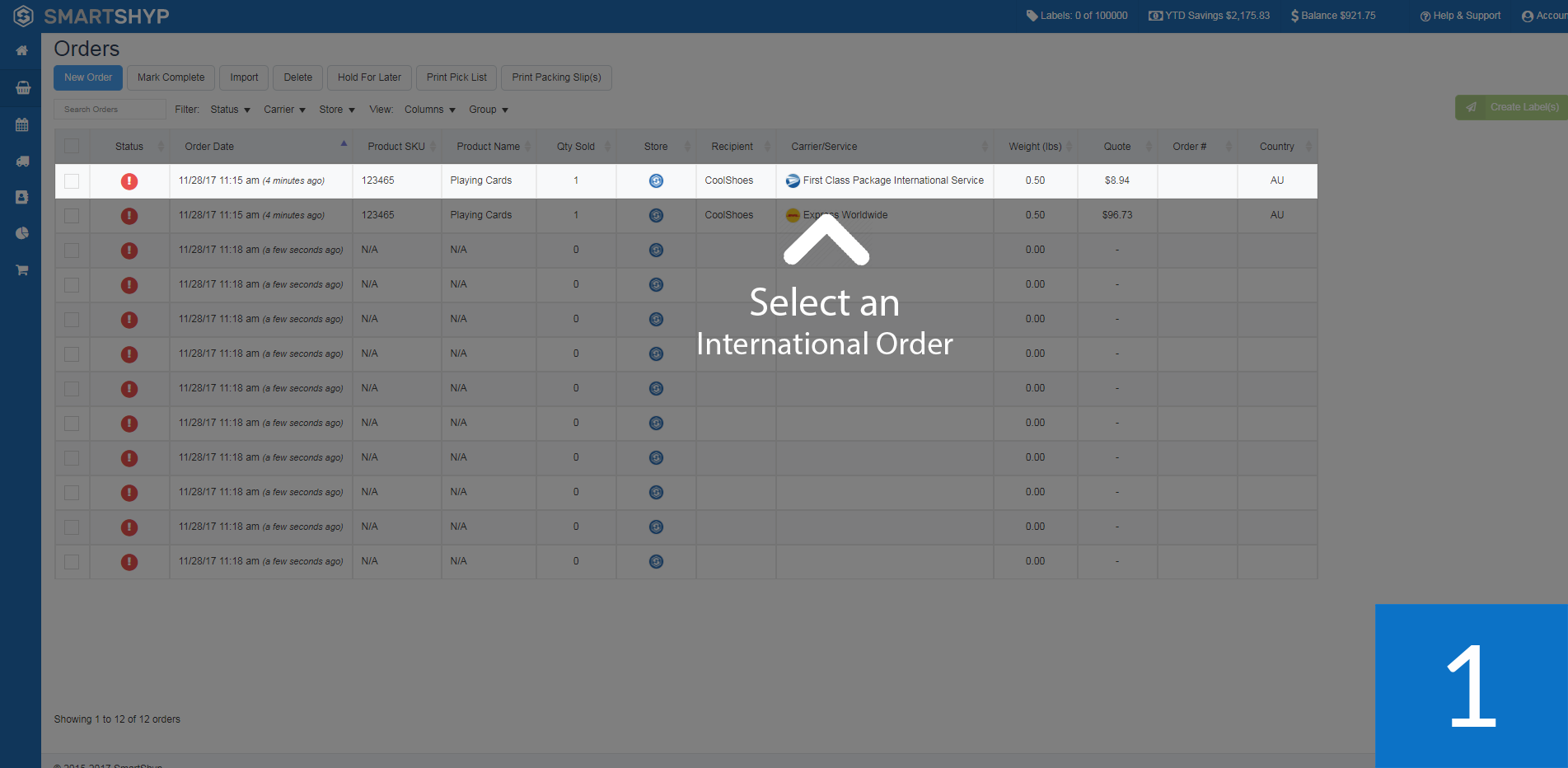Screen dimensions: 1568x768
Task: Toggle the select-all checkbox in table header
Action: (72, 147)
